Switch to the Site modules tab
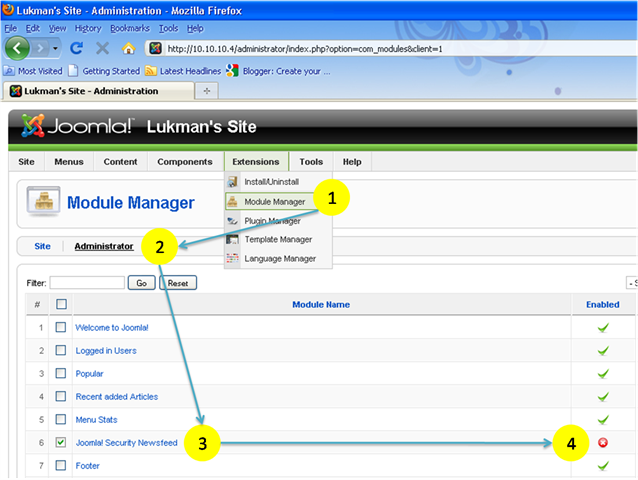 click(42, 246)
